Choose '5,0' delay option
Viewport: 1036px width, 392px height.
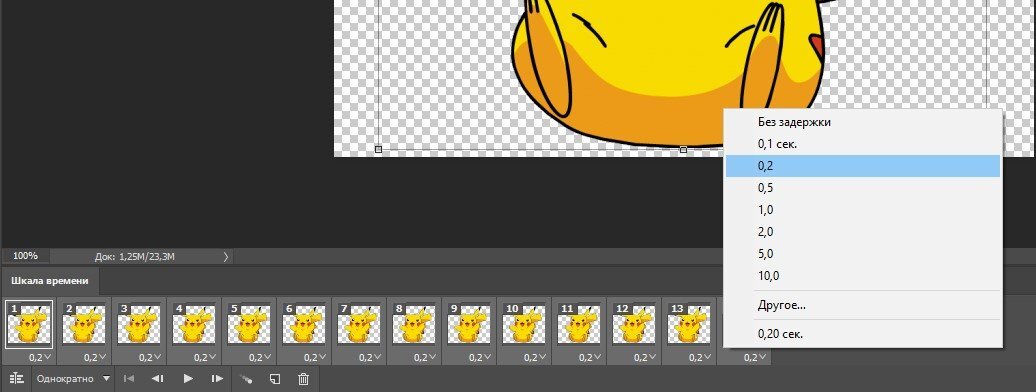[862, 254]
